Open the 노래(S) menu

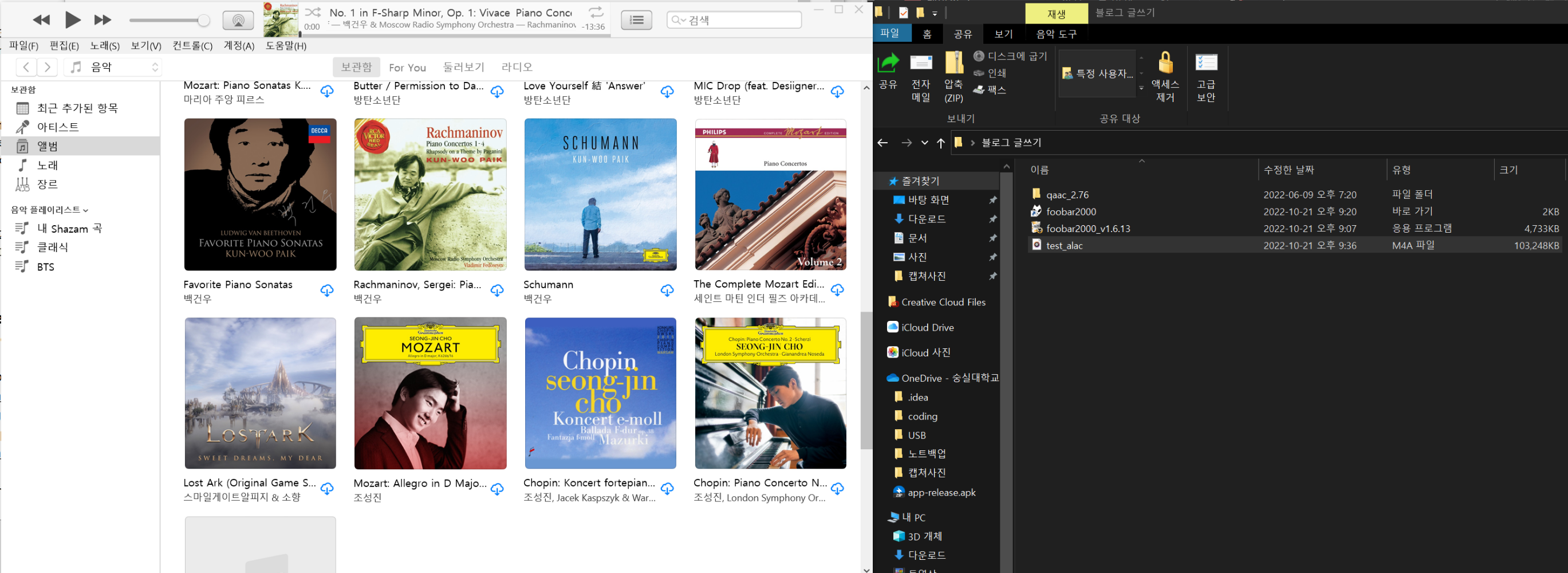pyautogui.click(x=105, y=46)
